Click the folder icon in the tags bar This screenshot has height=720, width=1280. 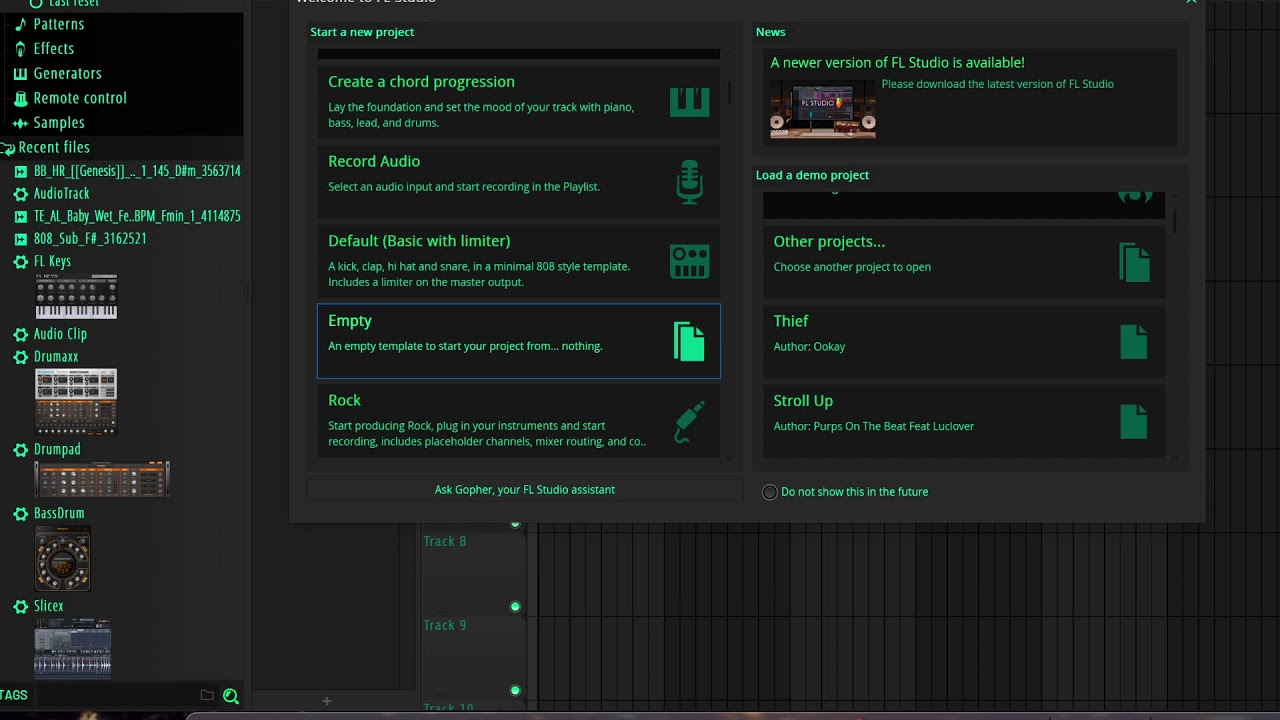(207, 695)
